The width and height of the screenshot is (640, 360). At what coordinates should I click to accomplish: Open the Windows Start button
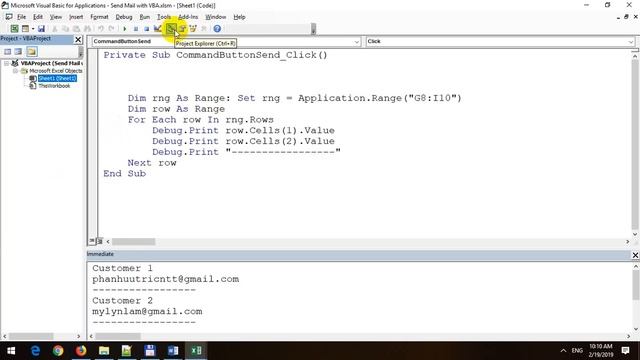pos(11,351)
